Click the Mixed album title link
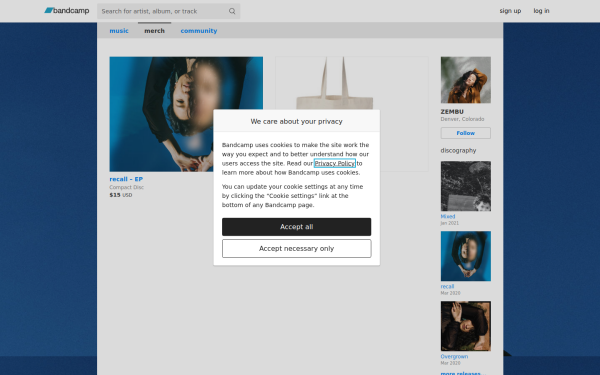Image resolution: width=600 pixels, height=375 pixels. pyautogui.click(x=448, y=217)
